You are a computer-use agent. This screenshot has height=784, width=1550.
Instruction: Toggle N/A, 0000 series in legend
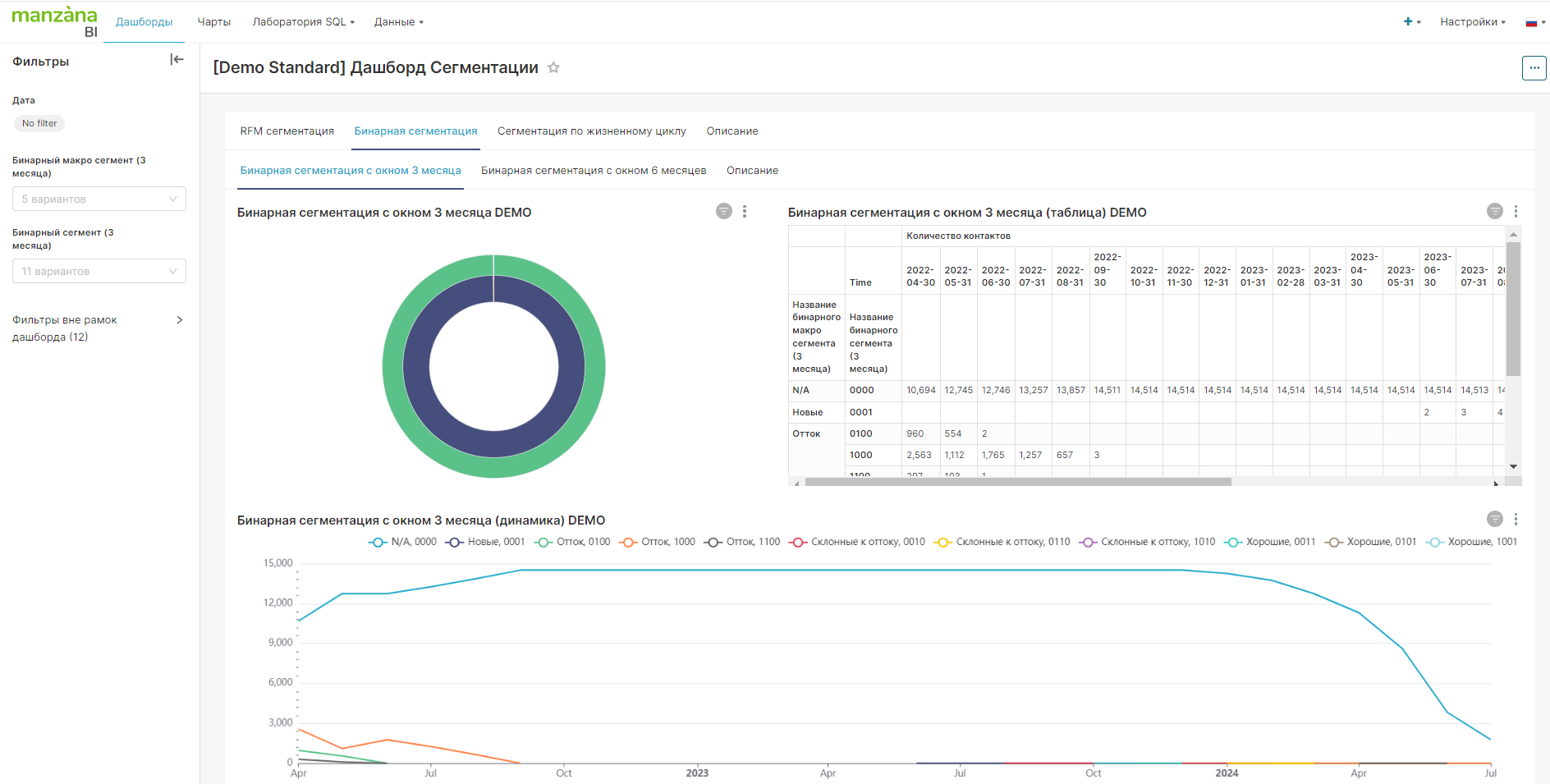[x=402, y=542]
